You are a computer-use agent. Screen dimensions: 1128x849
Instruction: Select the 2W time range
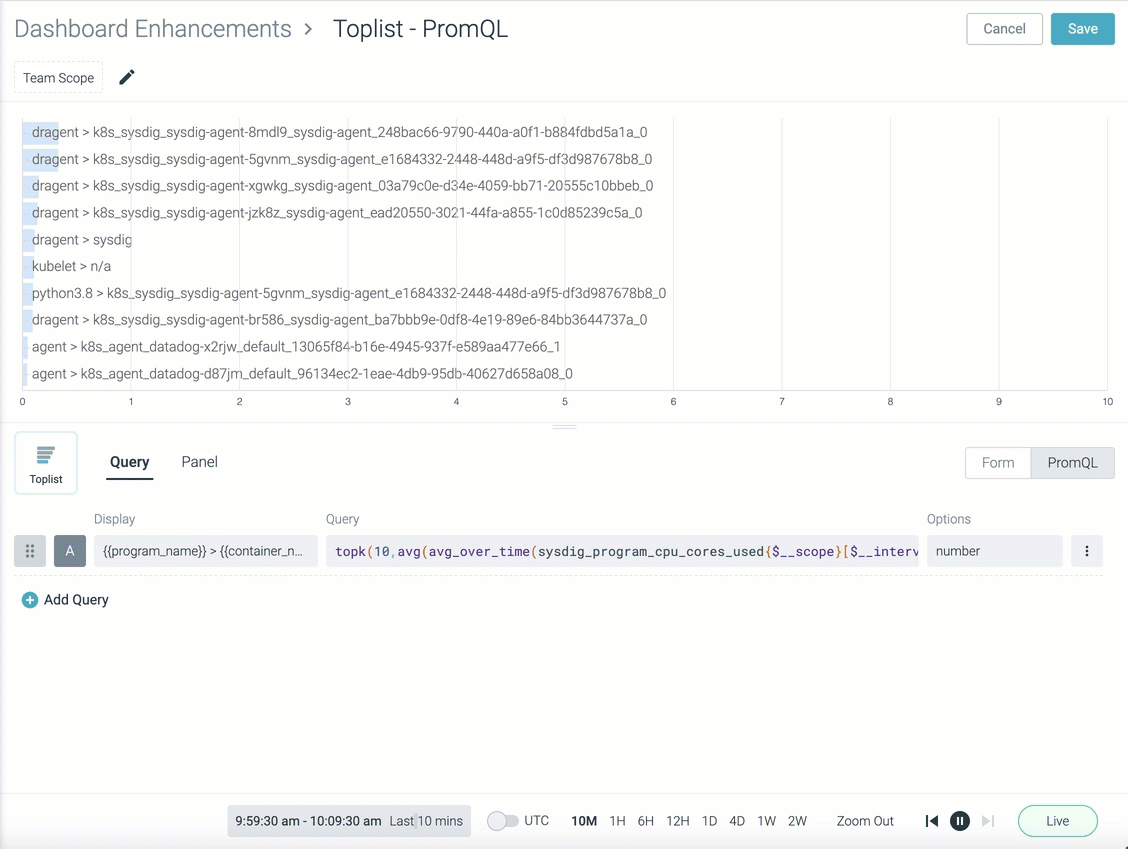click(797, 821)
